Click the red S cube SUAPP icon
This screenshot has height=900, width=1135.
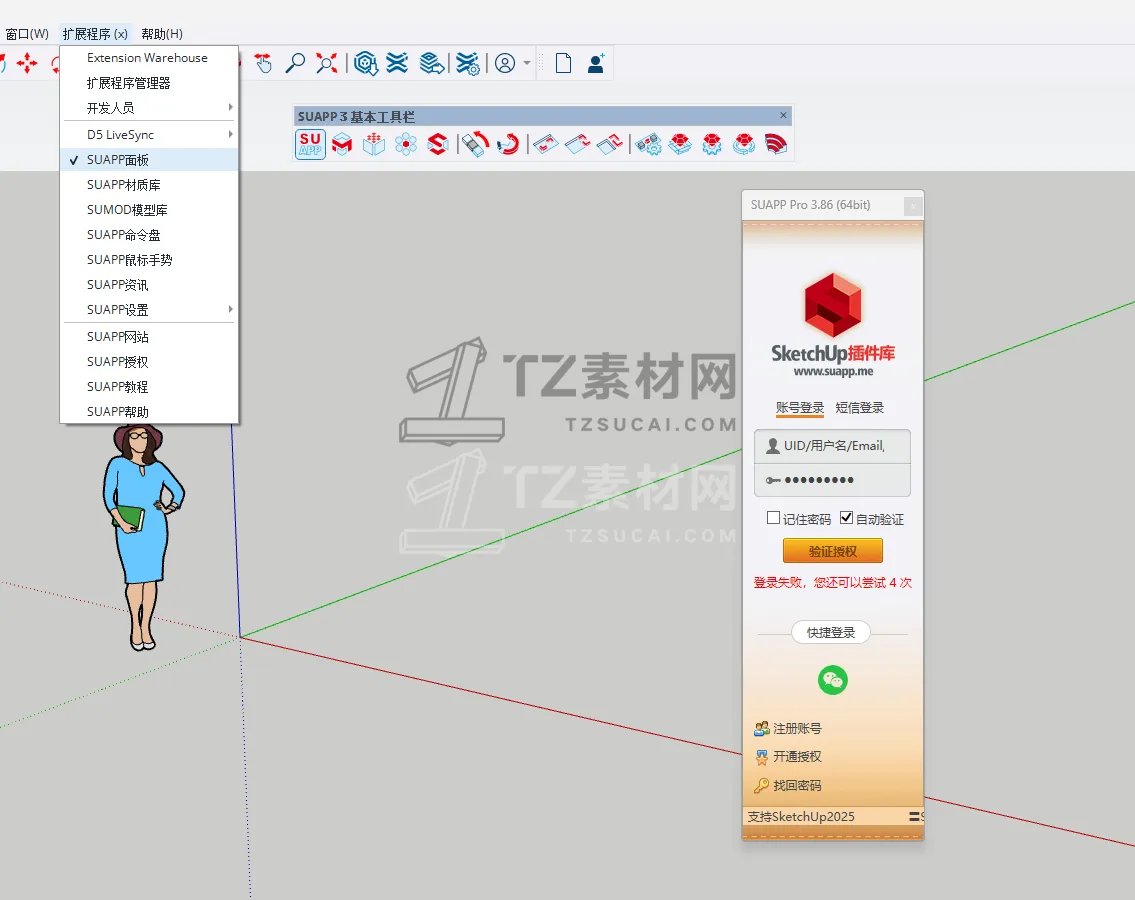click(x=438, y=144)
